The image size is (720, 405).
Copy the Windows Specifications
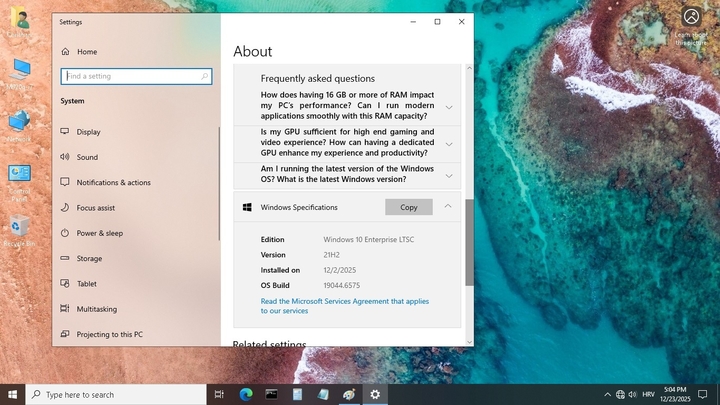pos(408,207)
